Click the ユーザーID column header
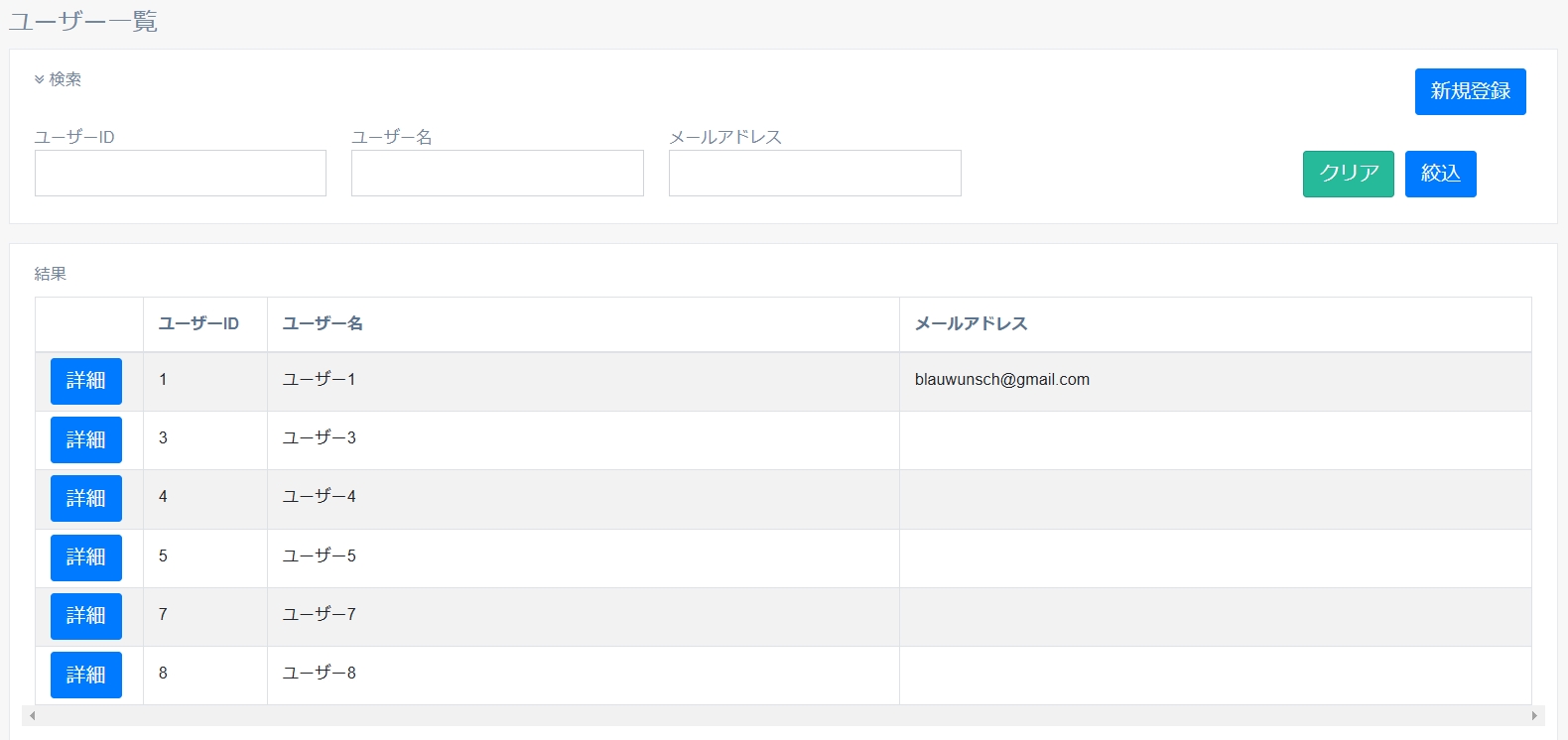Screen dimensions: 1568x740 tap(198, 323)
